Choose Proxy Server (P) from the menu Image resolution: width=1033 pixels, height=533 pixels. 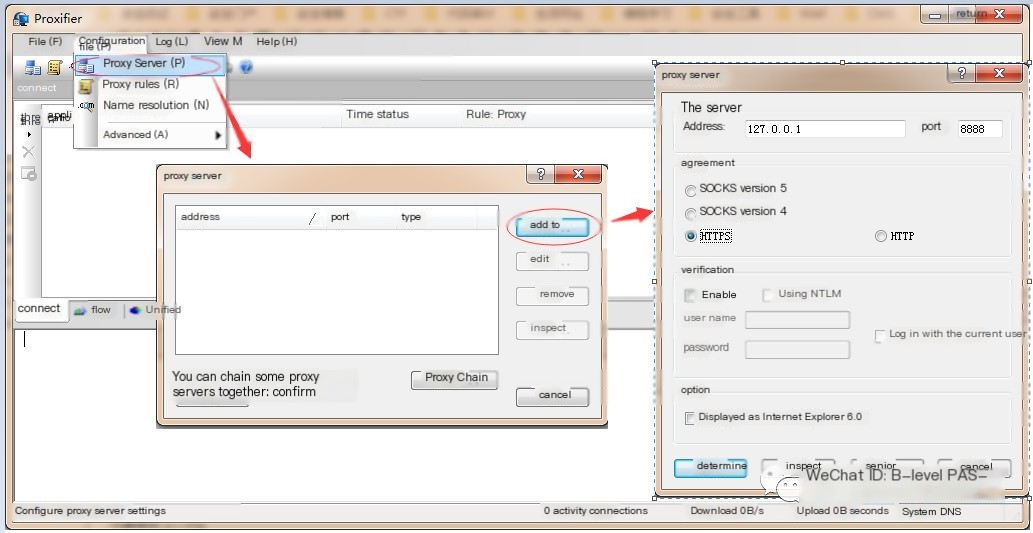[151, 64]
